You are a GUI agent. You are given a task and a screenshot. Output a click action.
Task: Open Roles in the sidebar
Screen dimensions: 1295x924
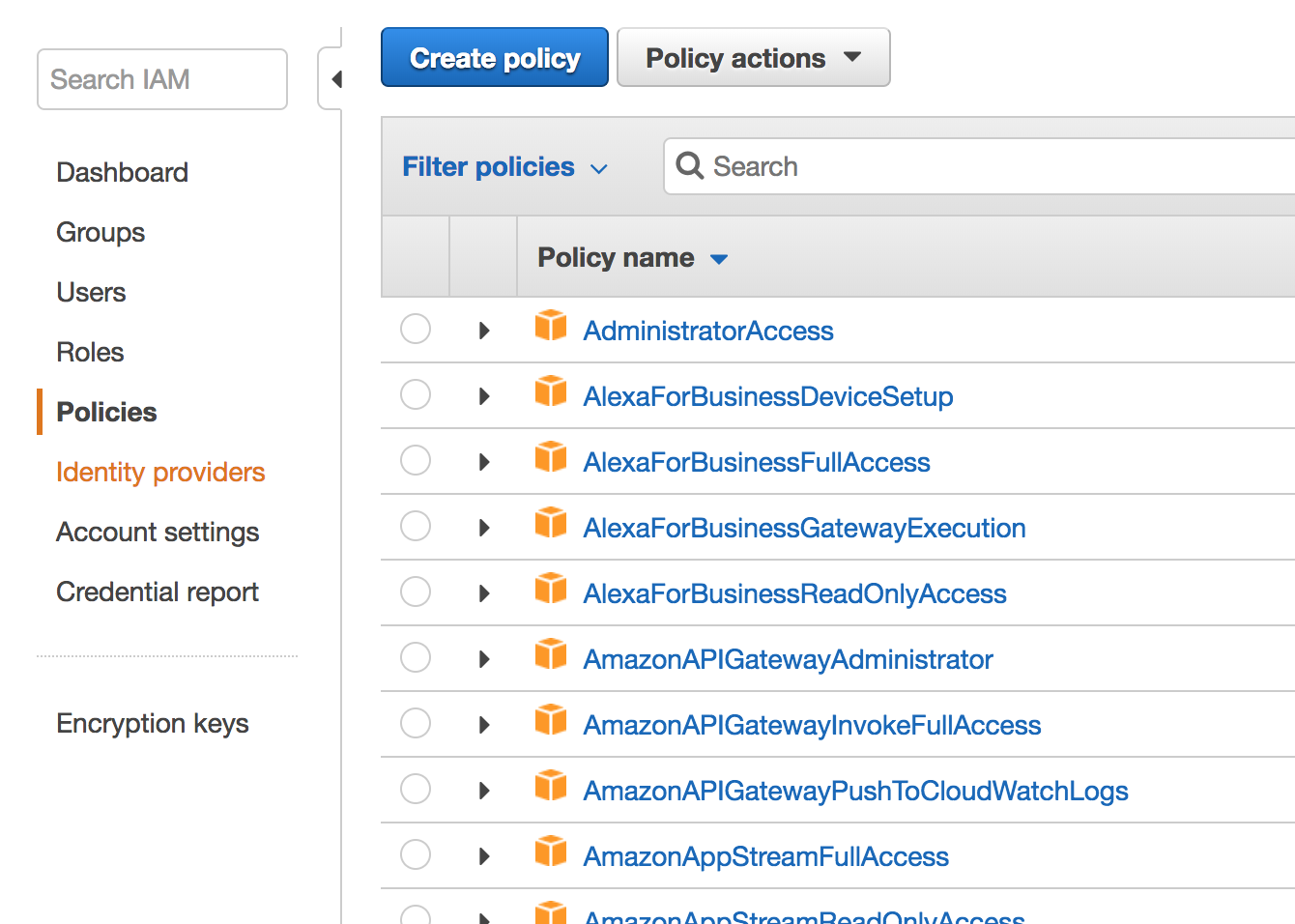point(90,352)
